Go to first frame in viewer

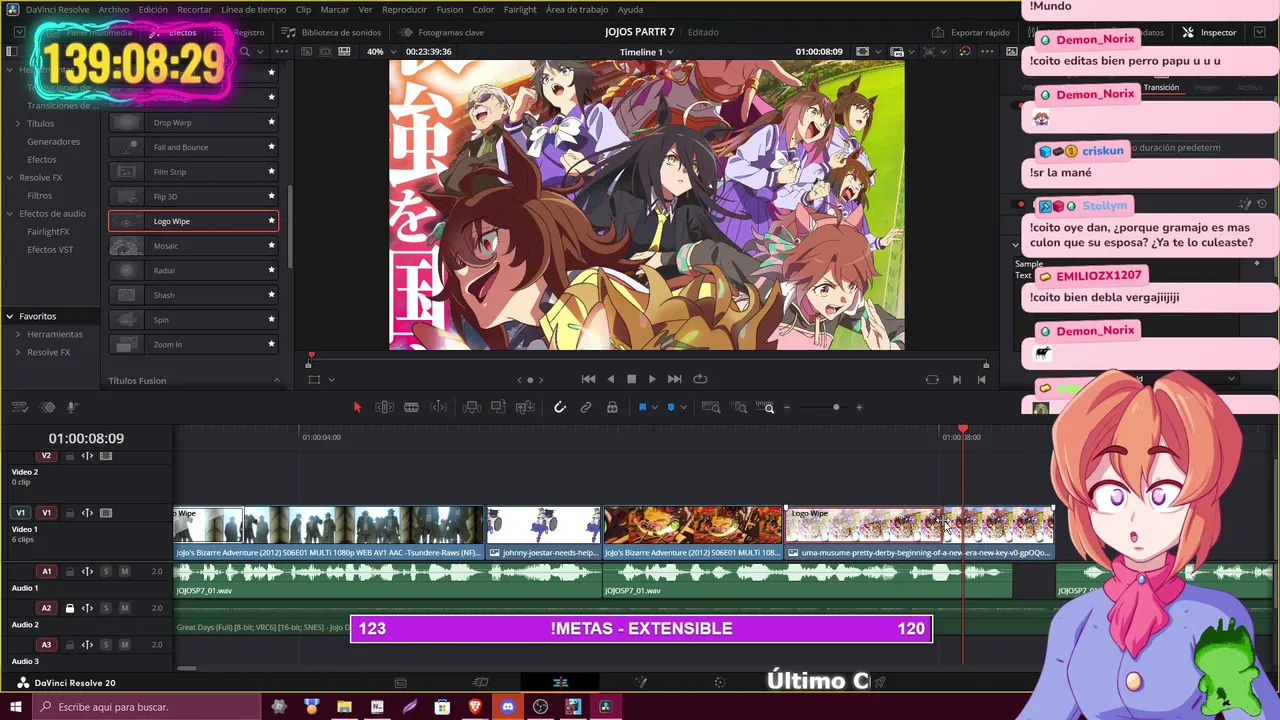pyautogui.click(x=588, y=379)
